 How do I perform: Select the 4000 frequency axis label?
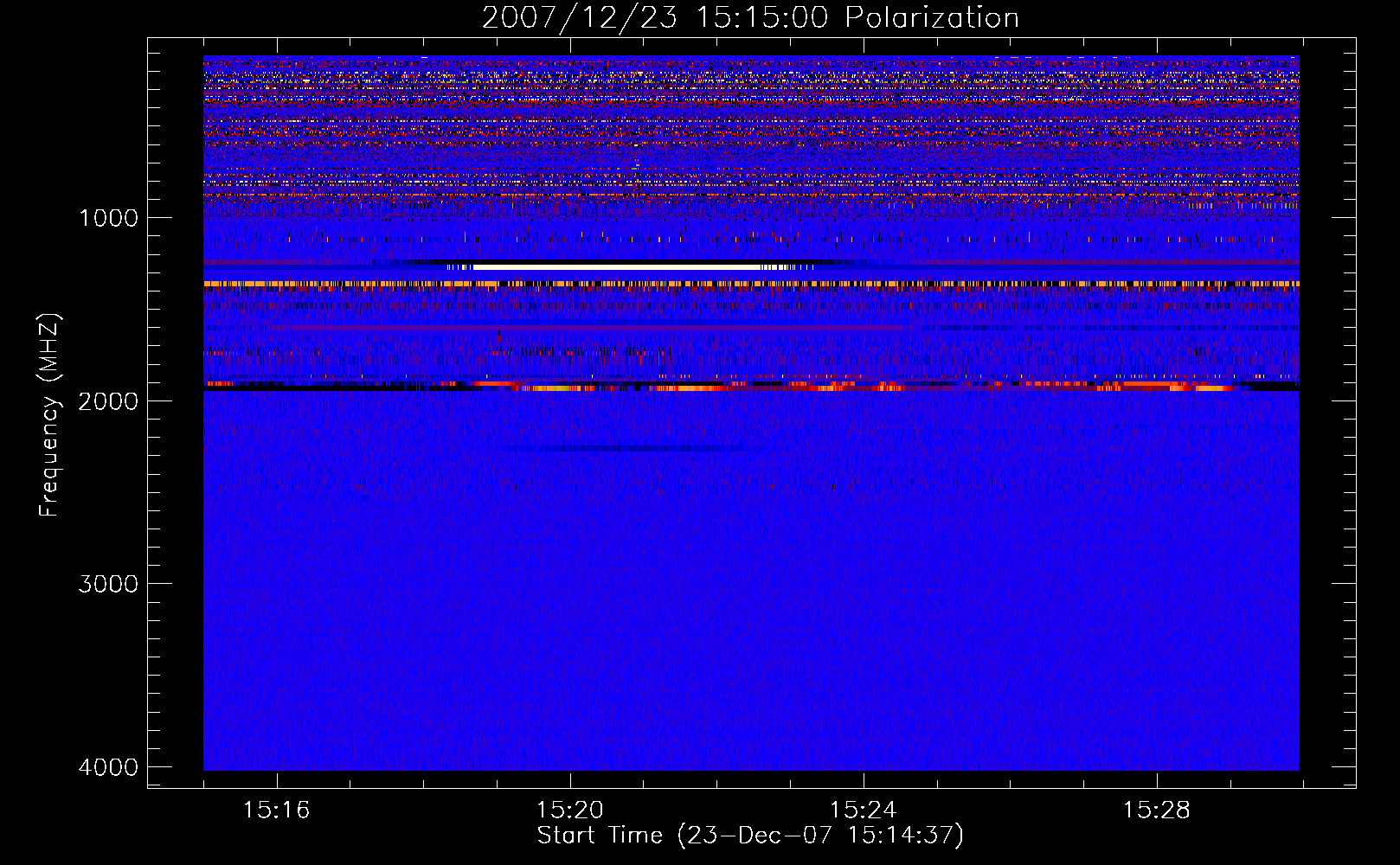(x=108, y=767)
